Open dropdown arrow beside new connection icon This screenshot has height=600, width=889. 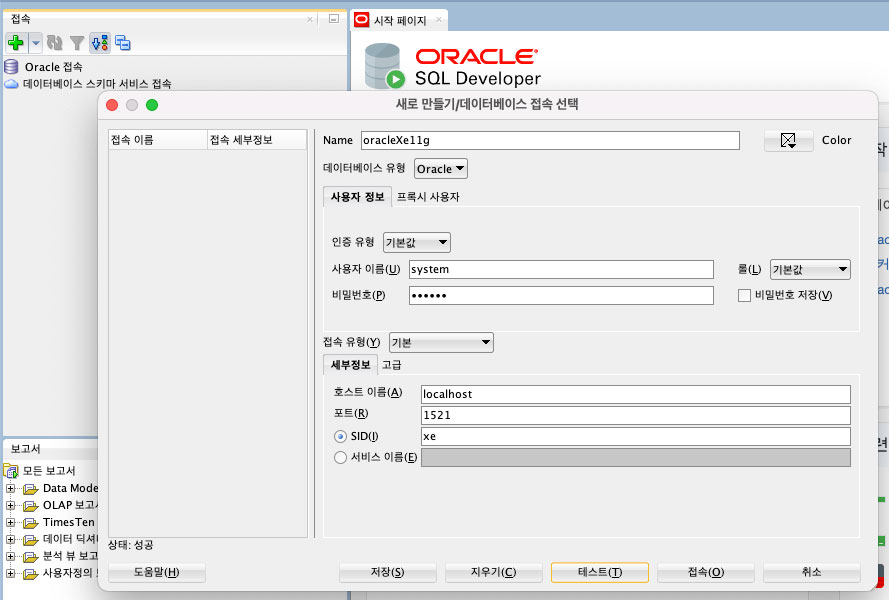pyautogui.click(x=35, y=43)
